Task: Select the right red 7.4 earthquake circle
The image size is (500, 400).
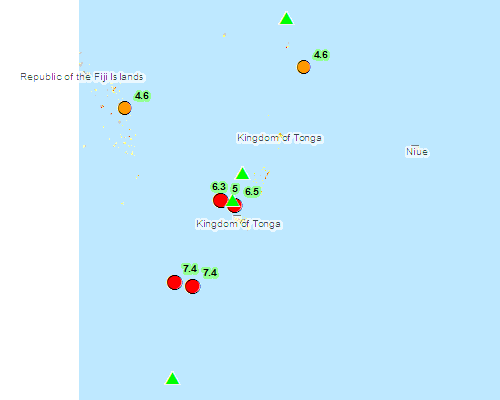Action: [x=192, y=286]
